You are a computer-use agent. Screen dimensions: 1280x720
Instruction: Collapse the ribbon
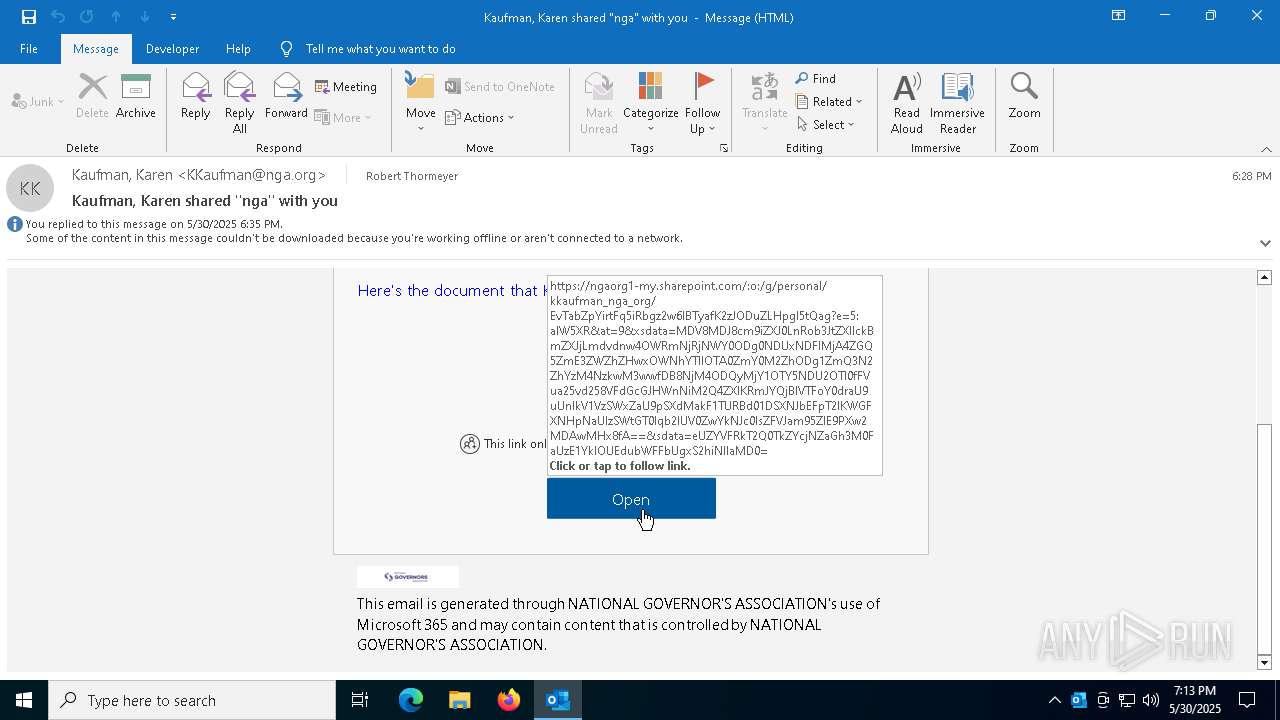pos(1266,149)
